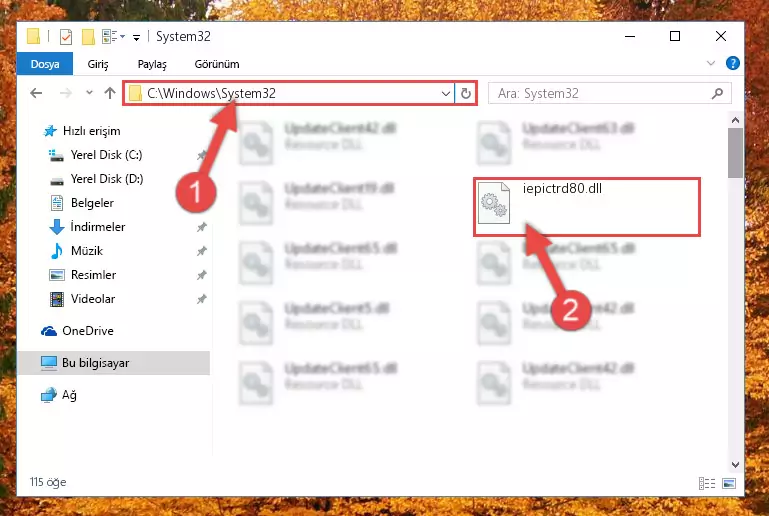Go back with the left arrow button
The width and height of the screenshot is (769, 516).
[36, 93]
